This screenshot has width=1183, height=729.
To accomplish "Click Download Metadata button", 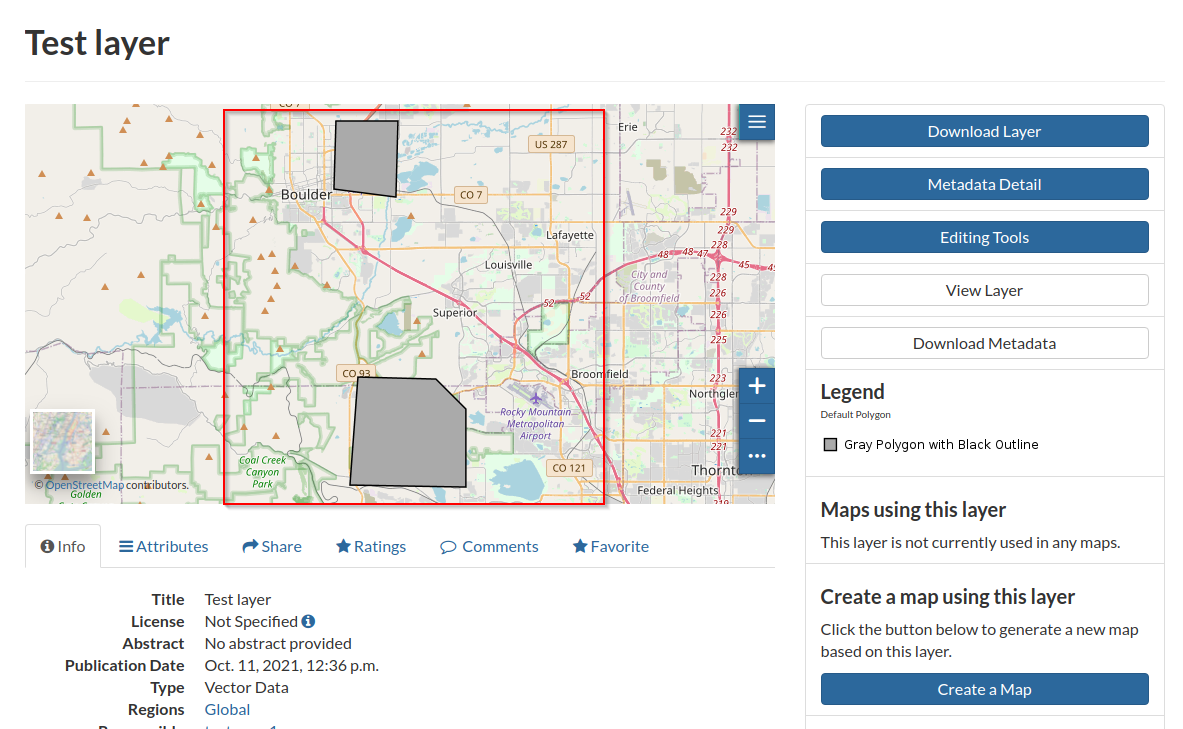I will (x=985, y=343).
